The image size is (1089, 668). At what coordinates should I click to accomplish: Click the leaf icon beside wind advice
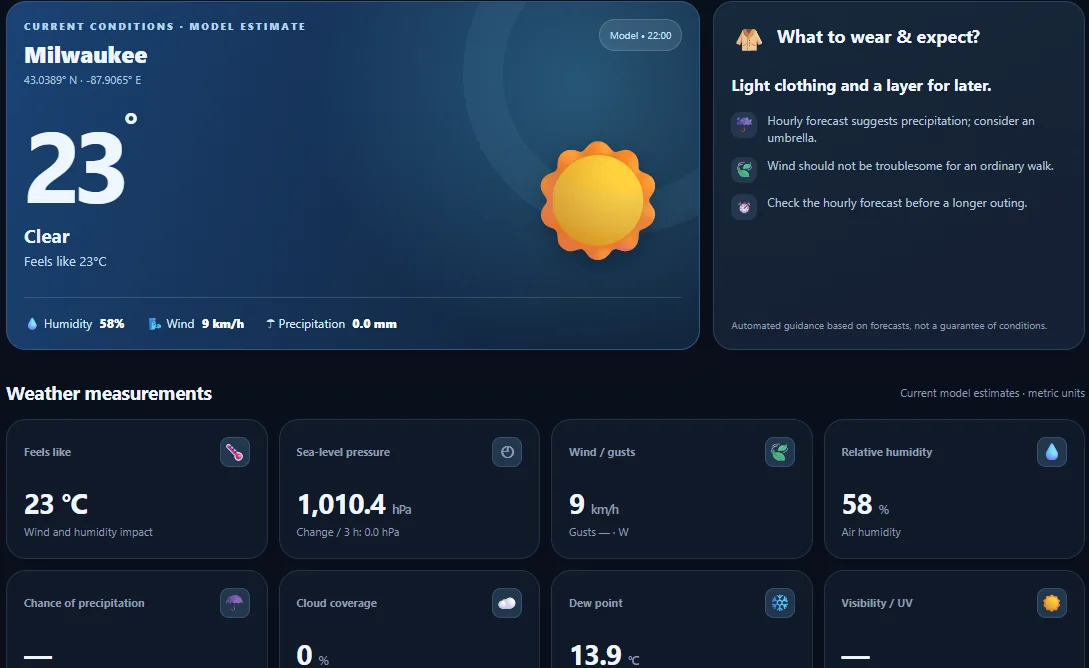pos(744,169)
